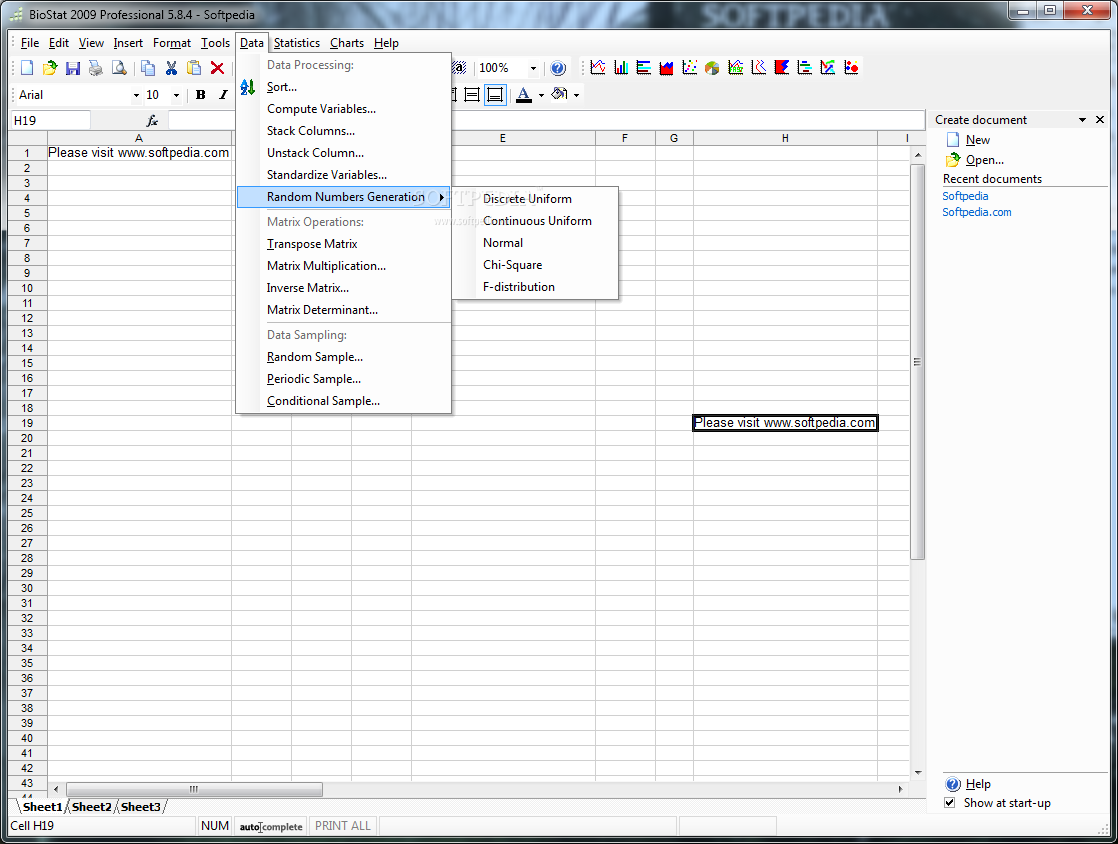1118x844 pixels.
Task: Click the Paste clipboard icon
Action: [x=194, y=68]
